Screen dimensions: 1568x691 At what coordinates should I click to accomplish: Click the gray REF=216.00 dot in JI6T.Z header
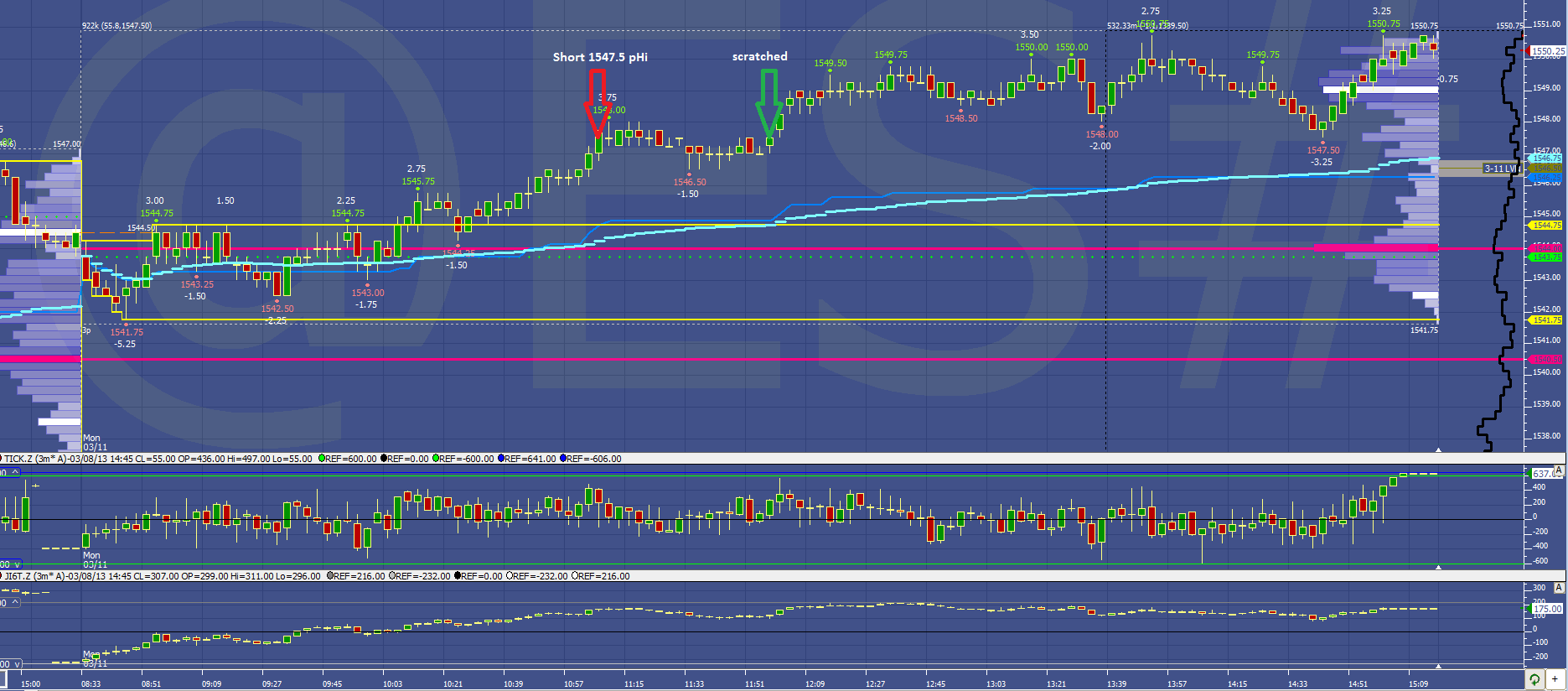coord(330,576)
